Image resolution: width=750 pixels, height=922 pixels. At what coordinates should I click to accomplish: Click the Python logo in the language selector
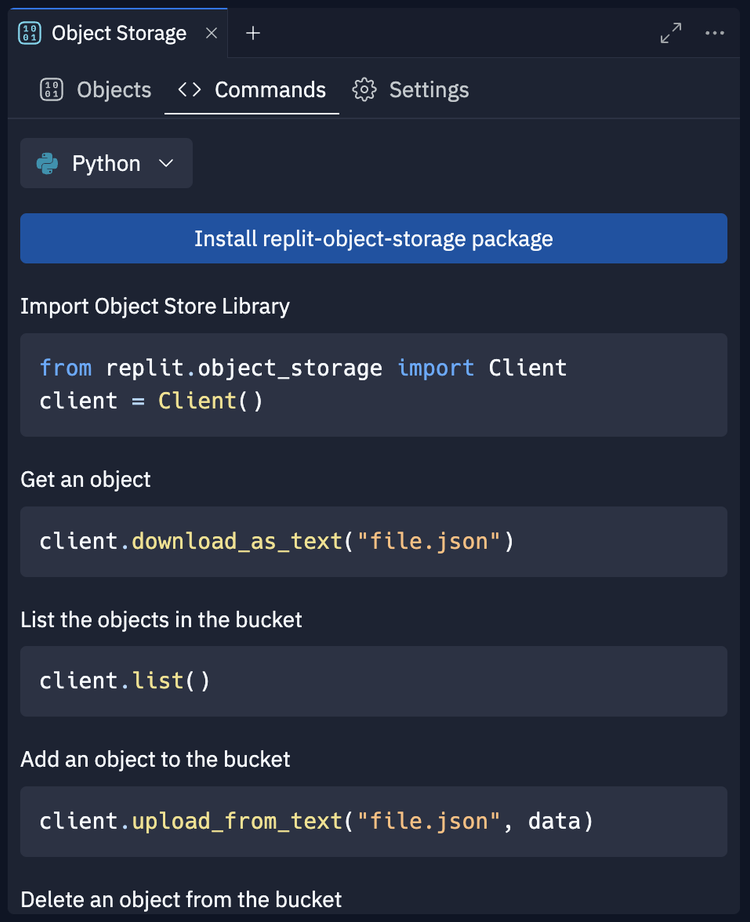coord(45,163)
